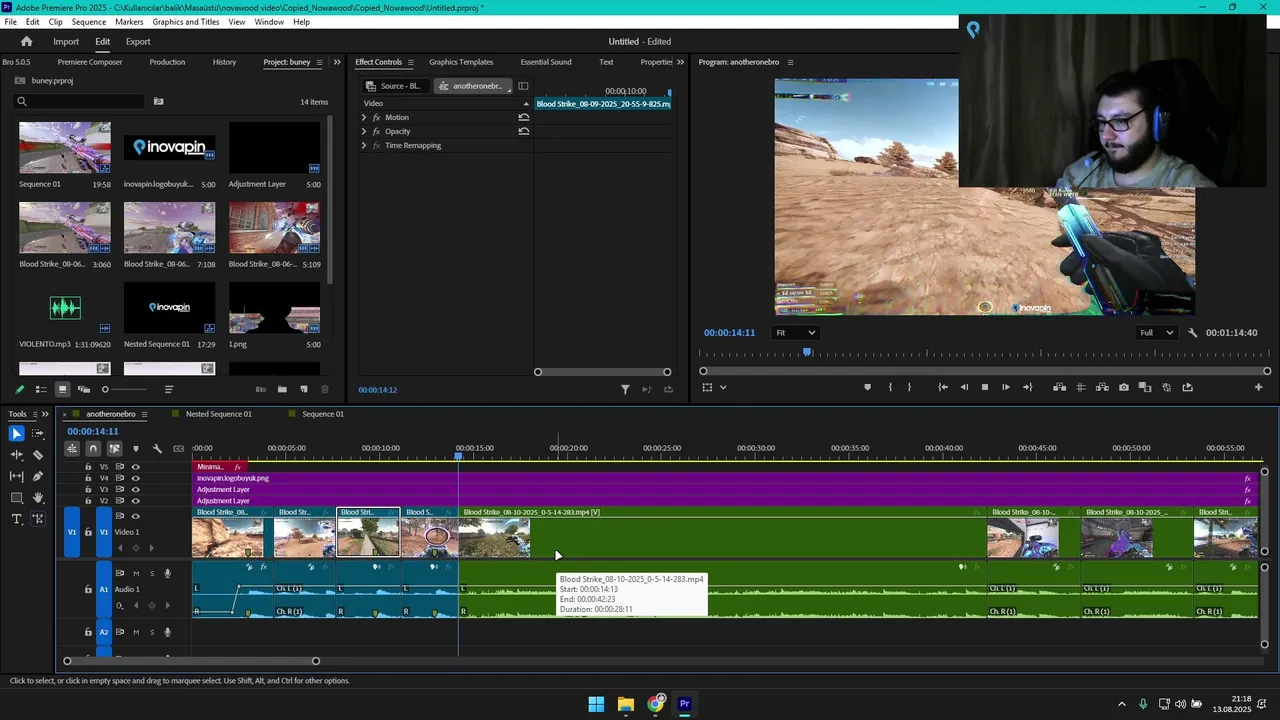This screenshot has width=1280, height=720.
Task: Solo the A2 track
Action: point(152,632)
